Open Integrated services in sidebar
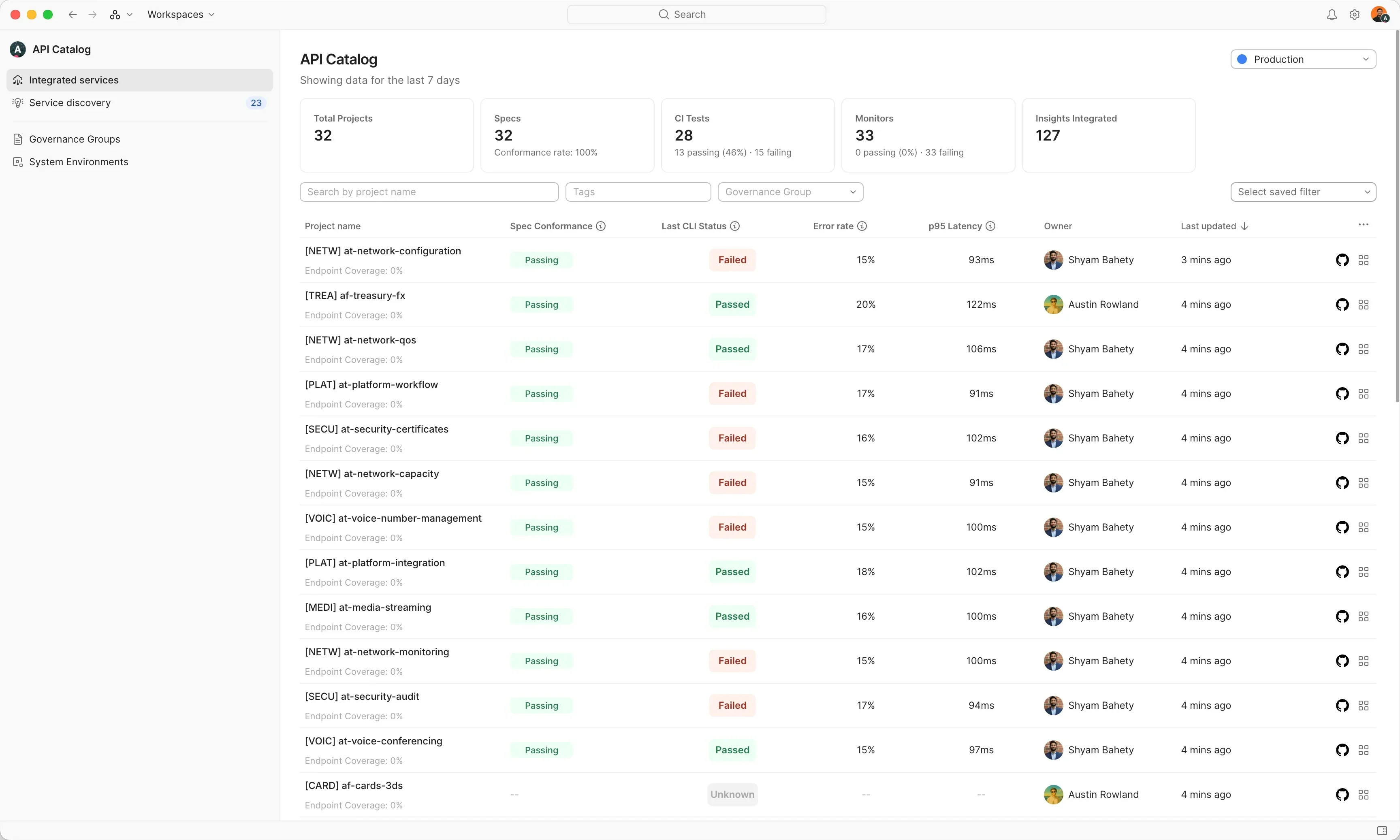This screenshot has height=840, width=1400. click(x=139, y=80)
